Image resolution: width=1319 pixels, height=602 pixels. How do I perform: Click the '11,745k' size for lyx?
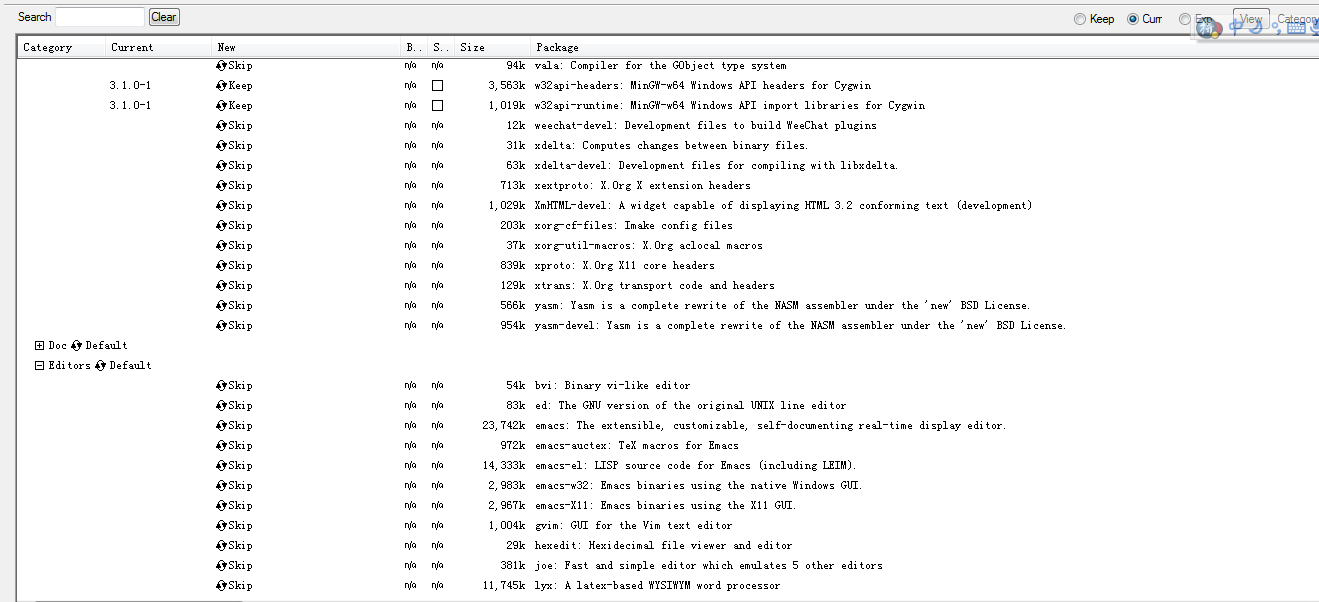point(503,586)
